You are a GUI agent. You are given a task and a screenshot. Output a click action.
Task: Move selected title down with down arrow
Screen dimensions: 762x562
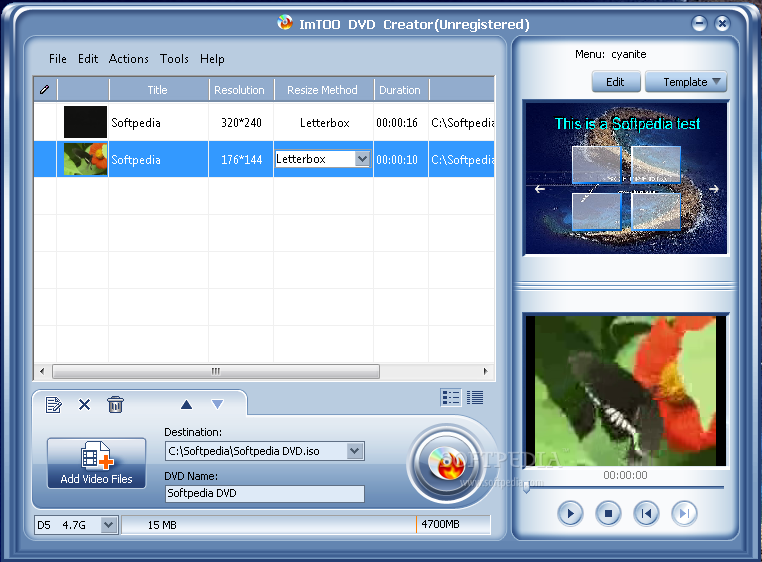coord(217,404)
